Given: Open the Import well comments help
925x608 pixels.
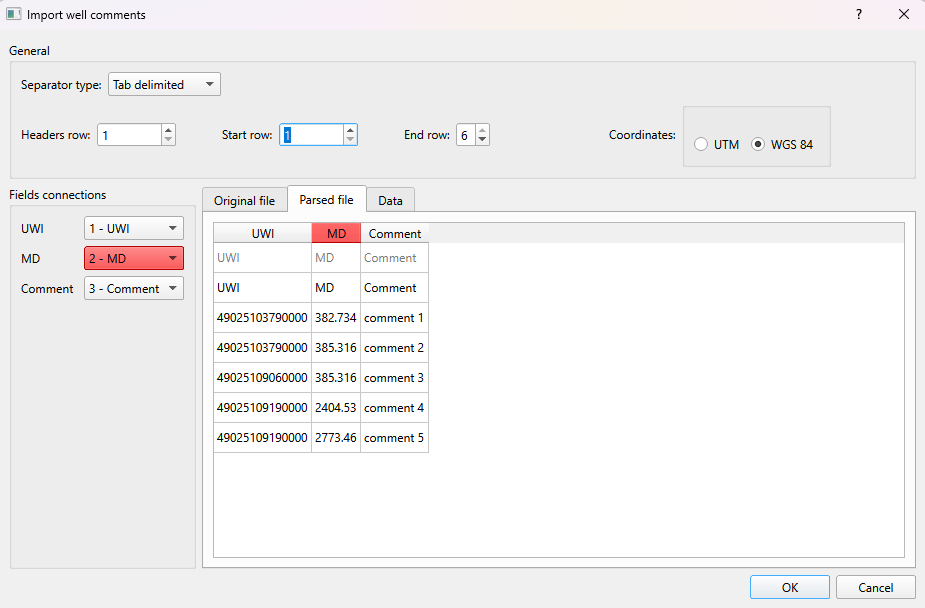Looking at the screenshot, I should click(x=858, y=14).
